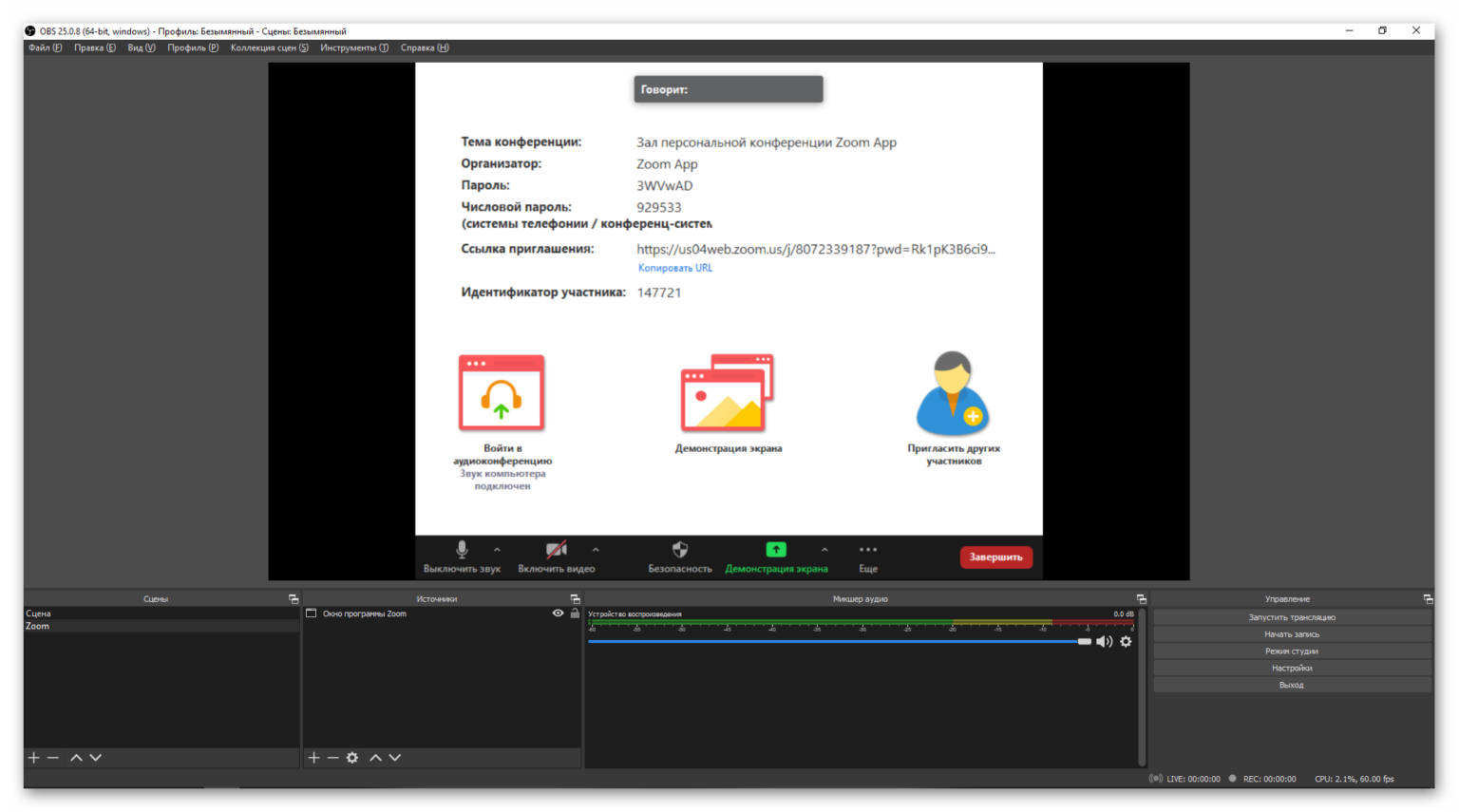Click the invitation link URL text
Image resolution: width=1459 pixels, height=812 pixels.
coord(816,249)
